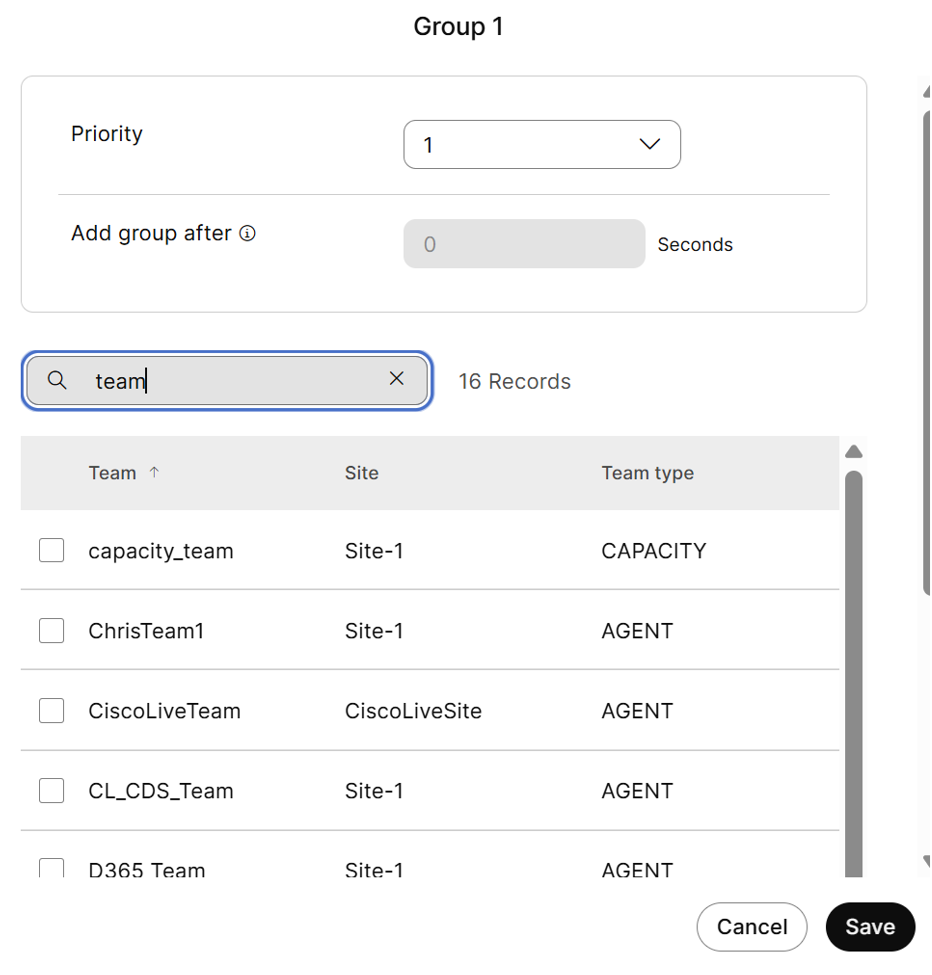
Task: Open the Priority dropdown
Action: pyautogui.click(x=541, y=145)
